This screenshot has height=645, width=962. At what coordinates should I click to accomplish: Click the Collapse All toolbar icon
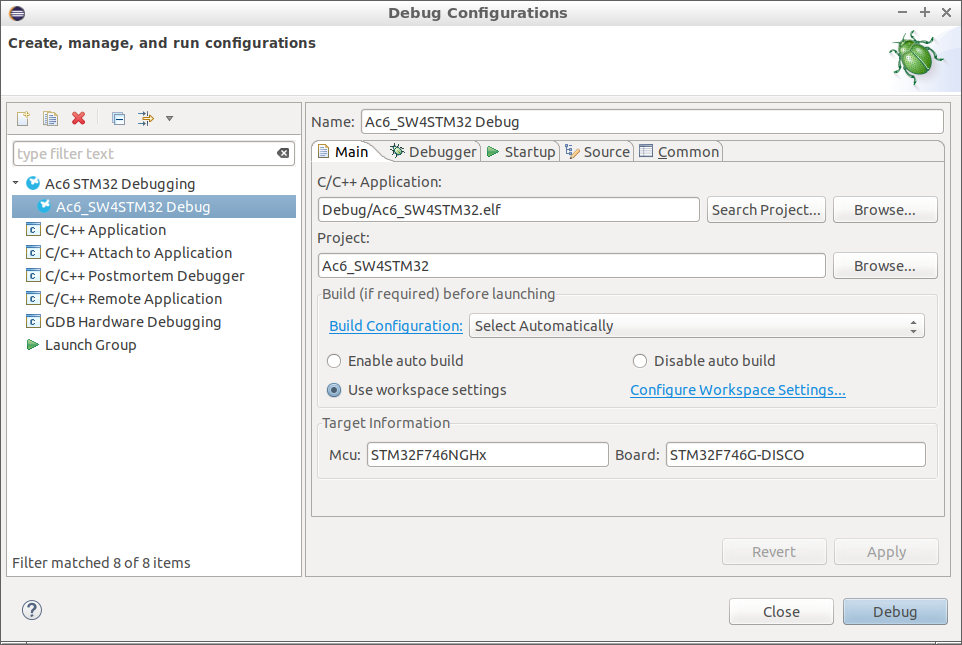click(x=118, y=119)
